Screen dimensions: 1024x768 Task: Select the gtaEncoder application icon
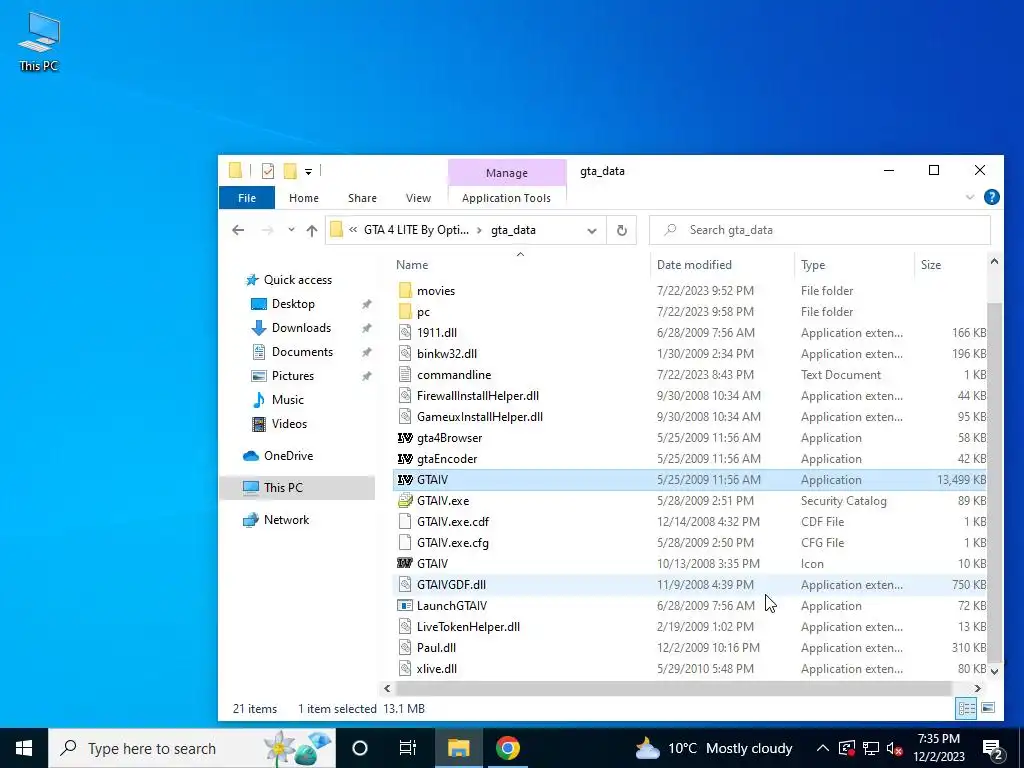[405, 458]
